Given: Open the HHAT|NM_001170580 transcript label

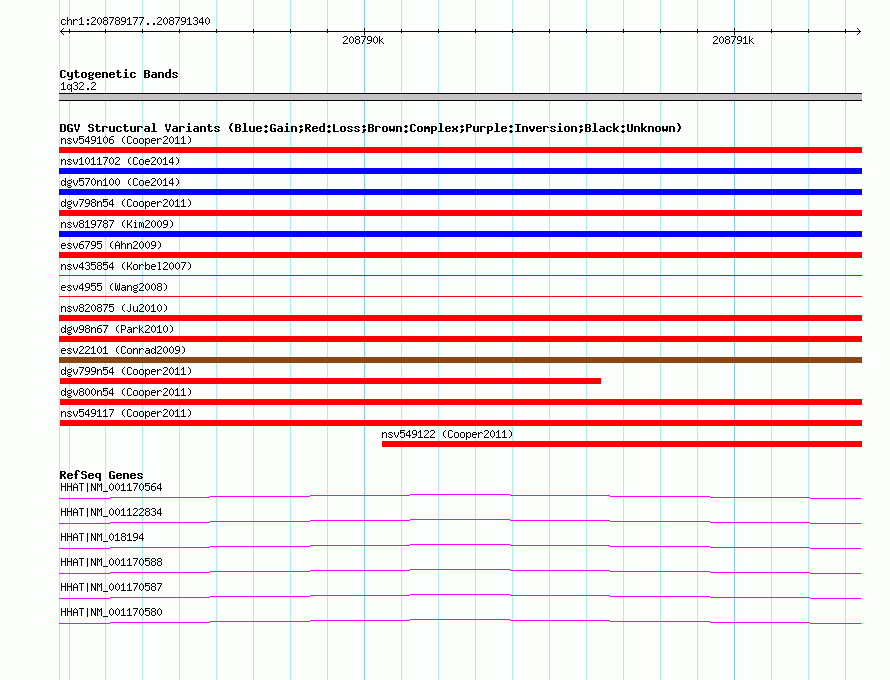Looking at the screenshot, I should coord(111,612).
